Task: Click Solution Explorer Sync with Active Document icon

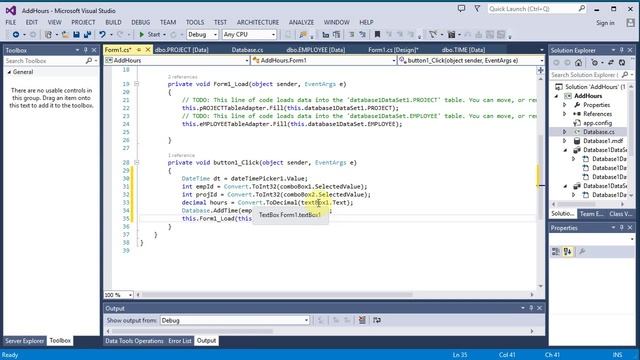Action: point(611,62)
